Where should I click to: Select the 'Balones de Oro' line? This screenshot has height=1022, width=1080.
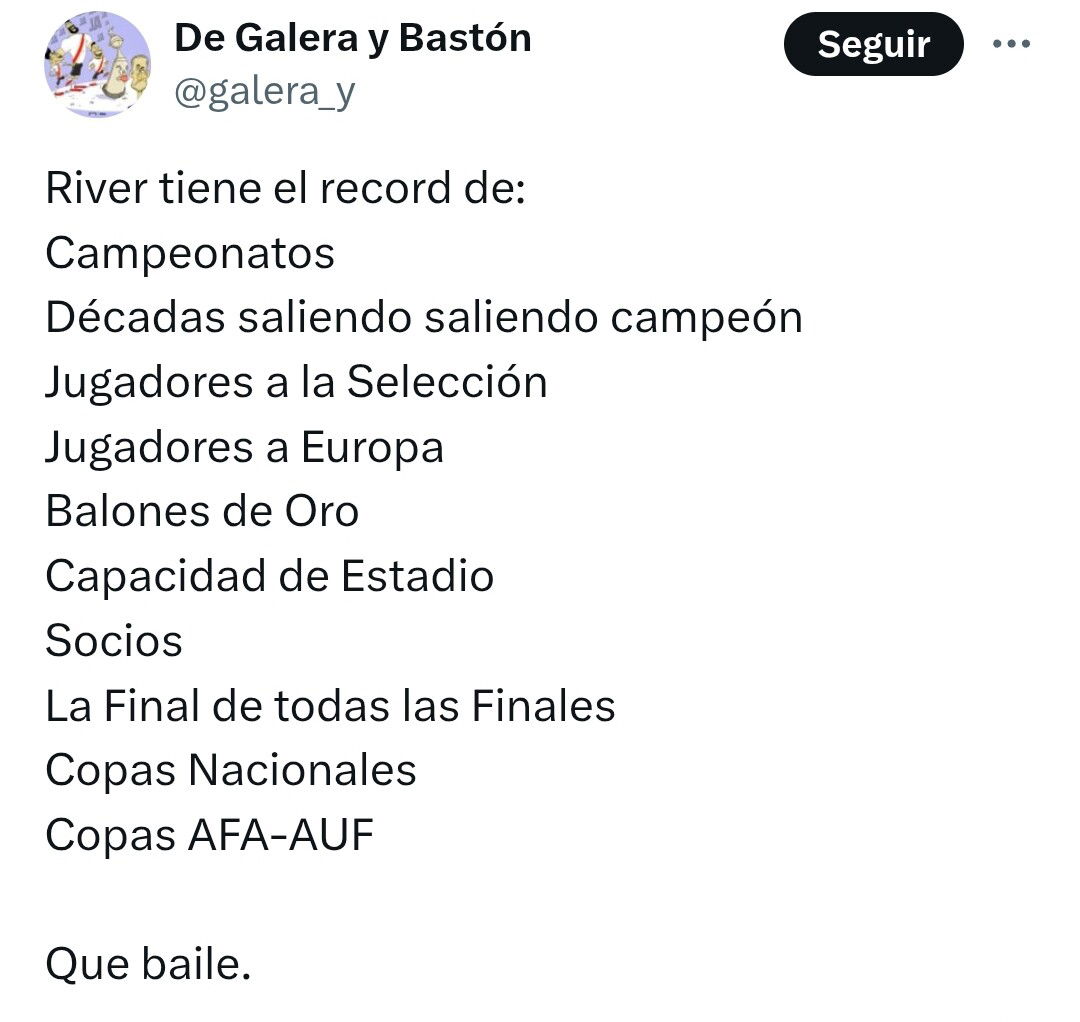pyautogui.click(x=202, y=512)
